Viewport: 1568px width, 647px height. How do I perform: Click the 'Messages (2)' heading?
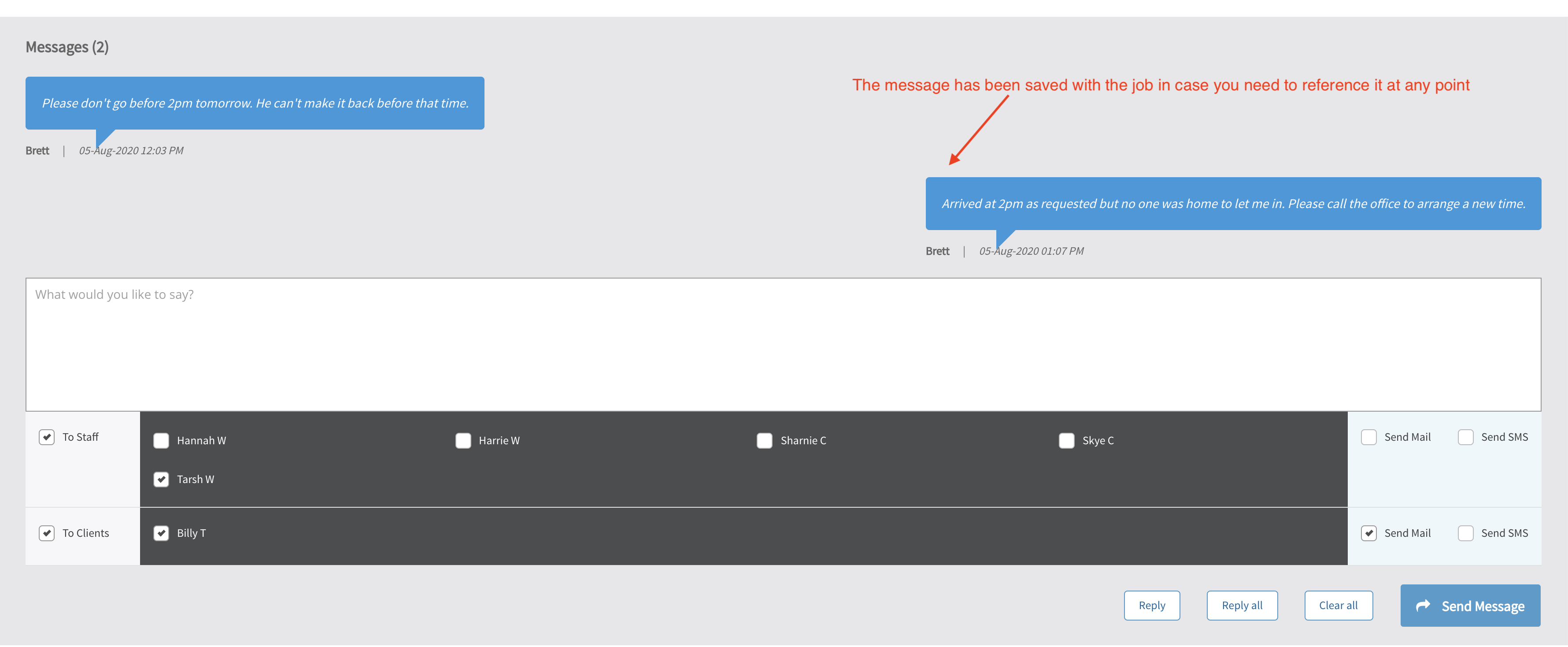tap(67, 47)
